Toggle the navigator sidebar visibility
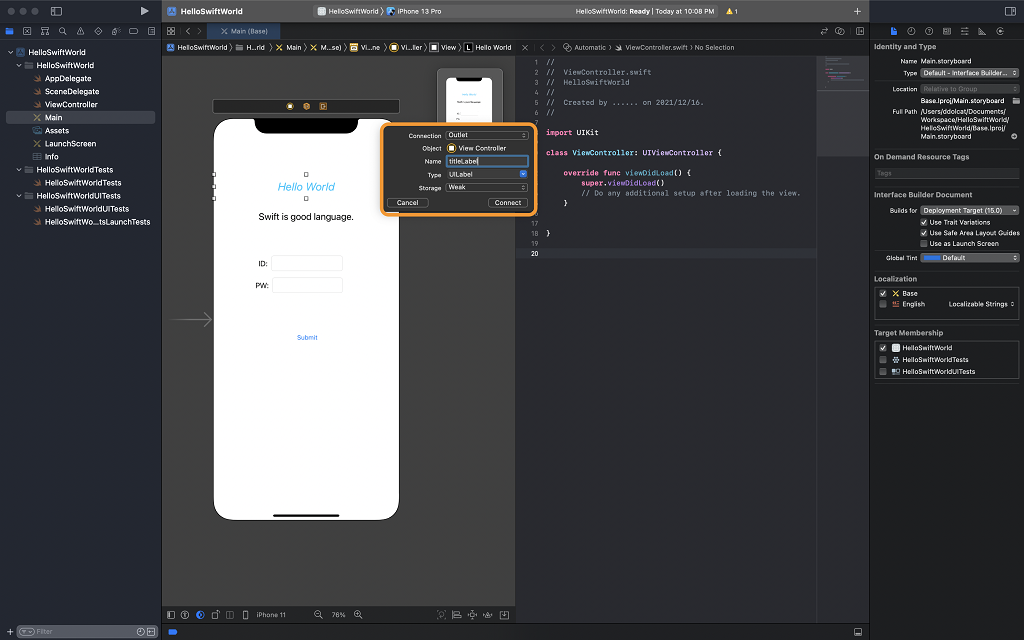Image resolution: width=1024 pixels, height=640 pixels. tap(56, 11)
